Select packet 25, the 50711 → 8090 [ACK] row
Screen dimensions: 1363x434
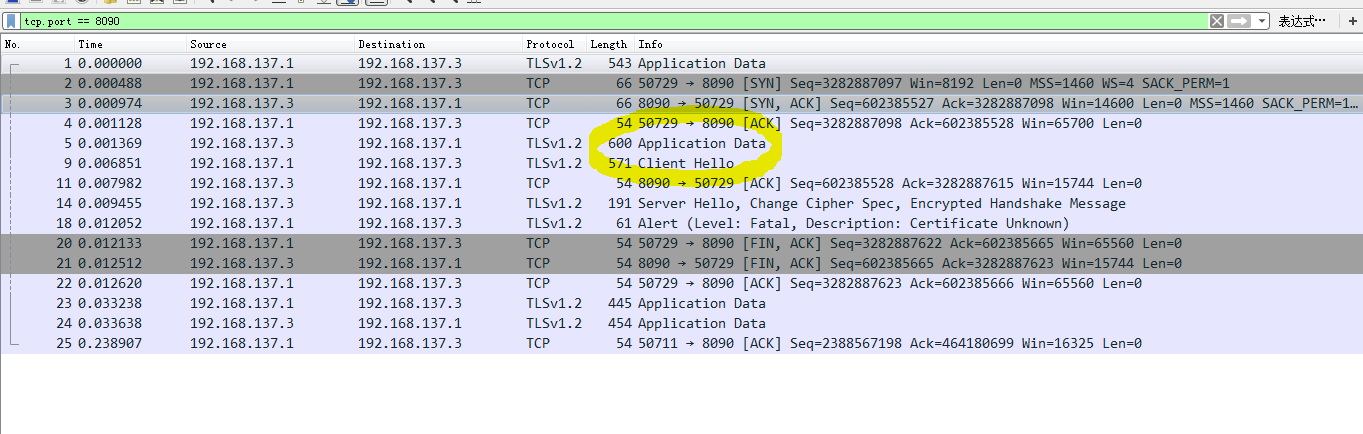[681, 343]
